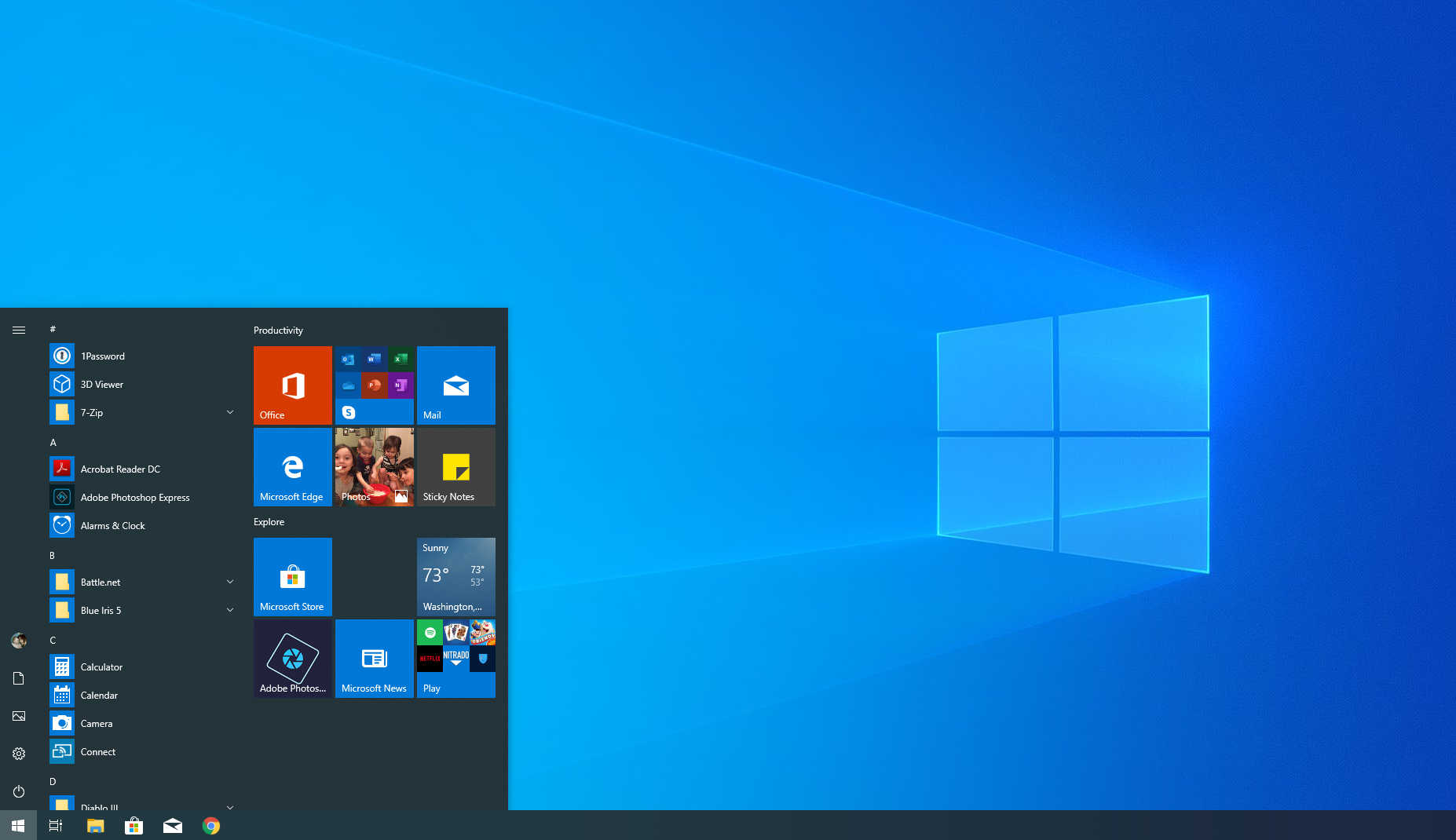Open Settings from the Start sidebar
This screenshot has width=1456, height=840.
18,753
